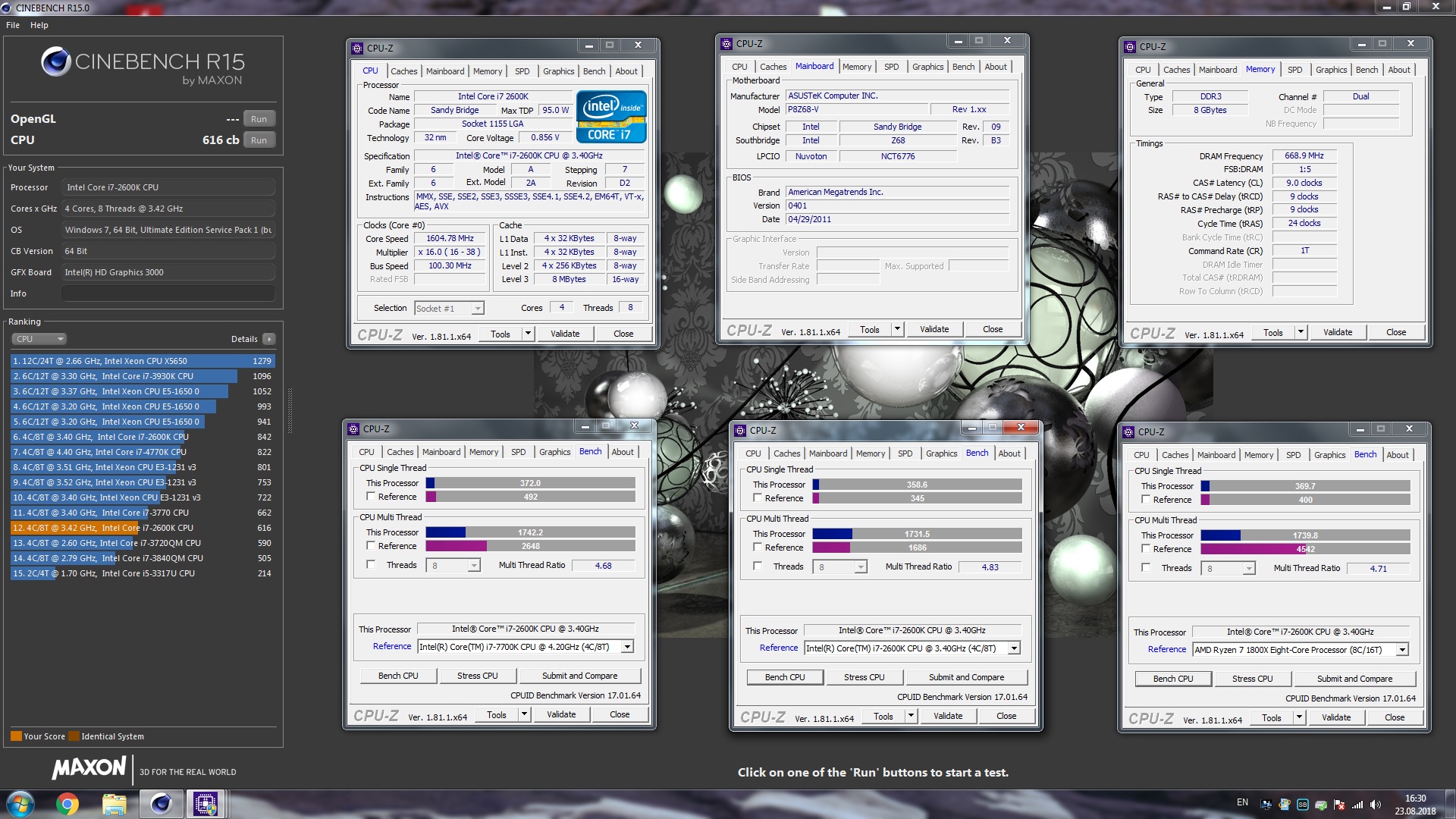
Task: Launch Google Chrome from taskbar
Action: click(67, 804)
